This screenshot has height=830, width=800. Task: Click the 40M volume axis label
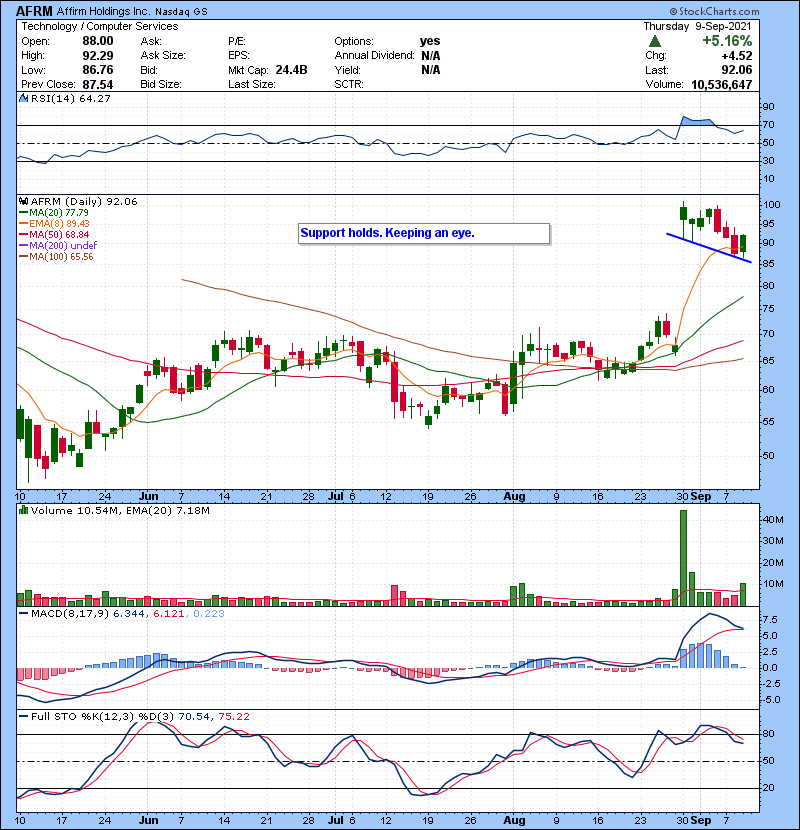click(773, 520)
